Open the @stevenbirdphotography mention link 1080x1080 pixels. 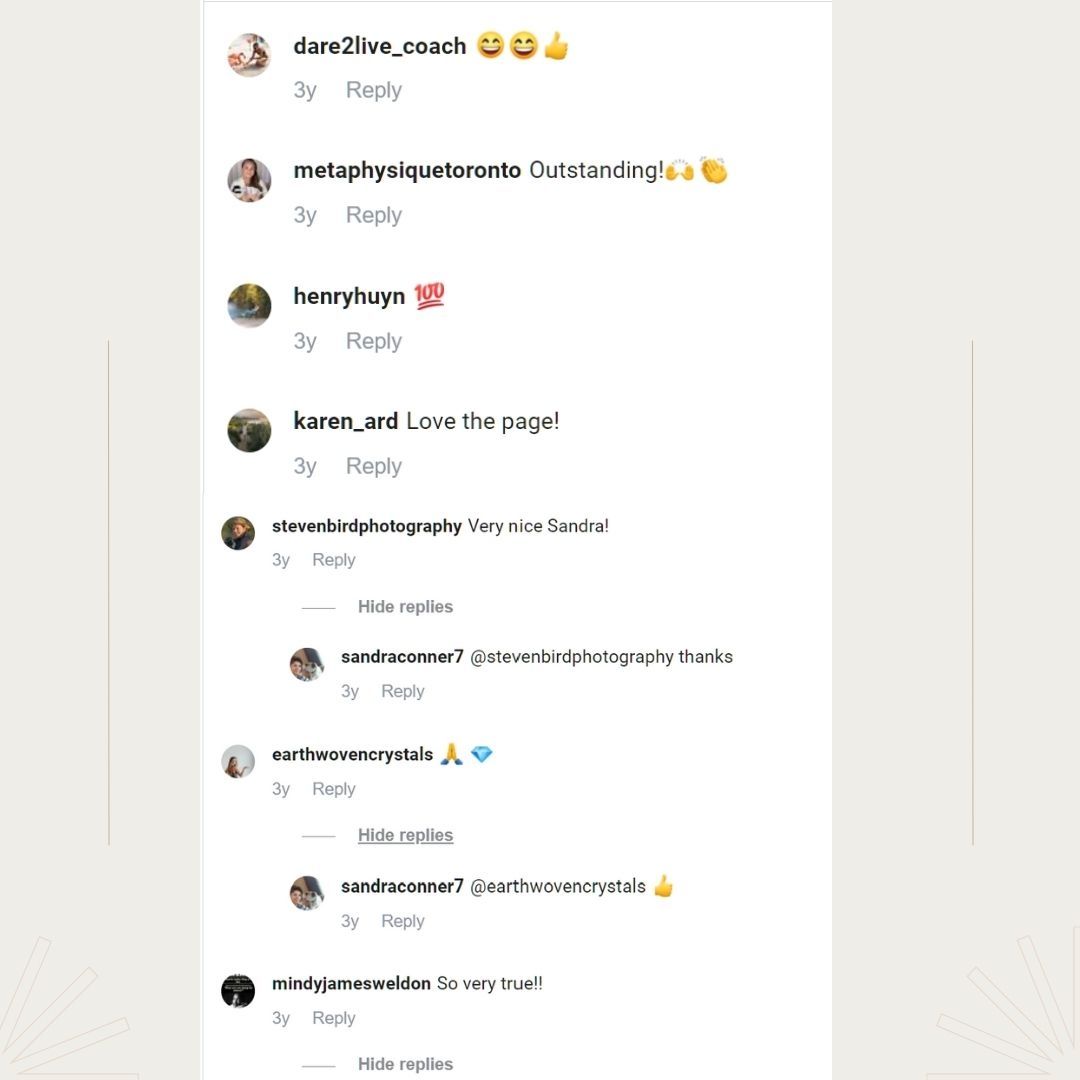tap(571, 657)
